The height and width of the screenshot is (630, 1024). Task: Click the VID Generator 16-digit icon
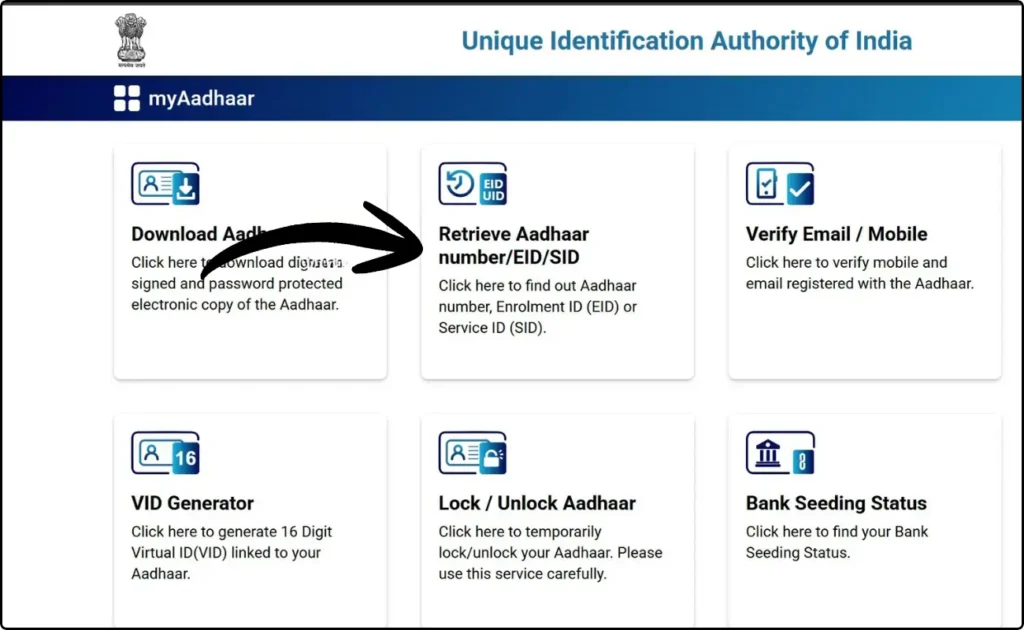coord(165,453)
